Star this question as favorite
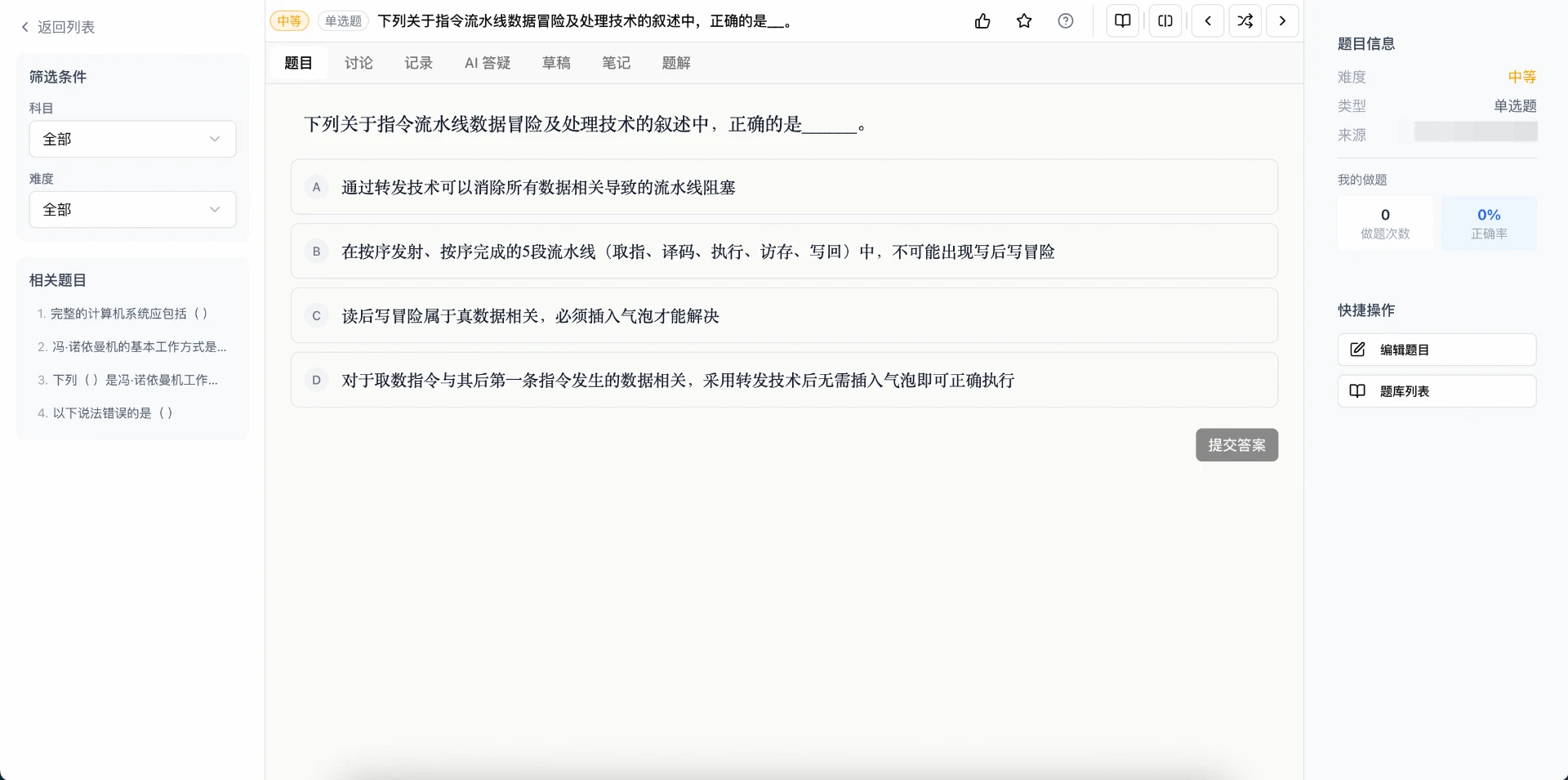Screen dimensions: 1568x780 tap(1024, 21)
